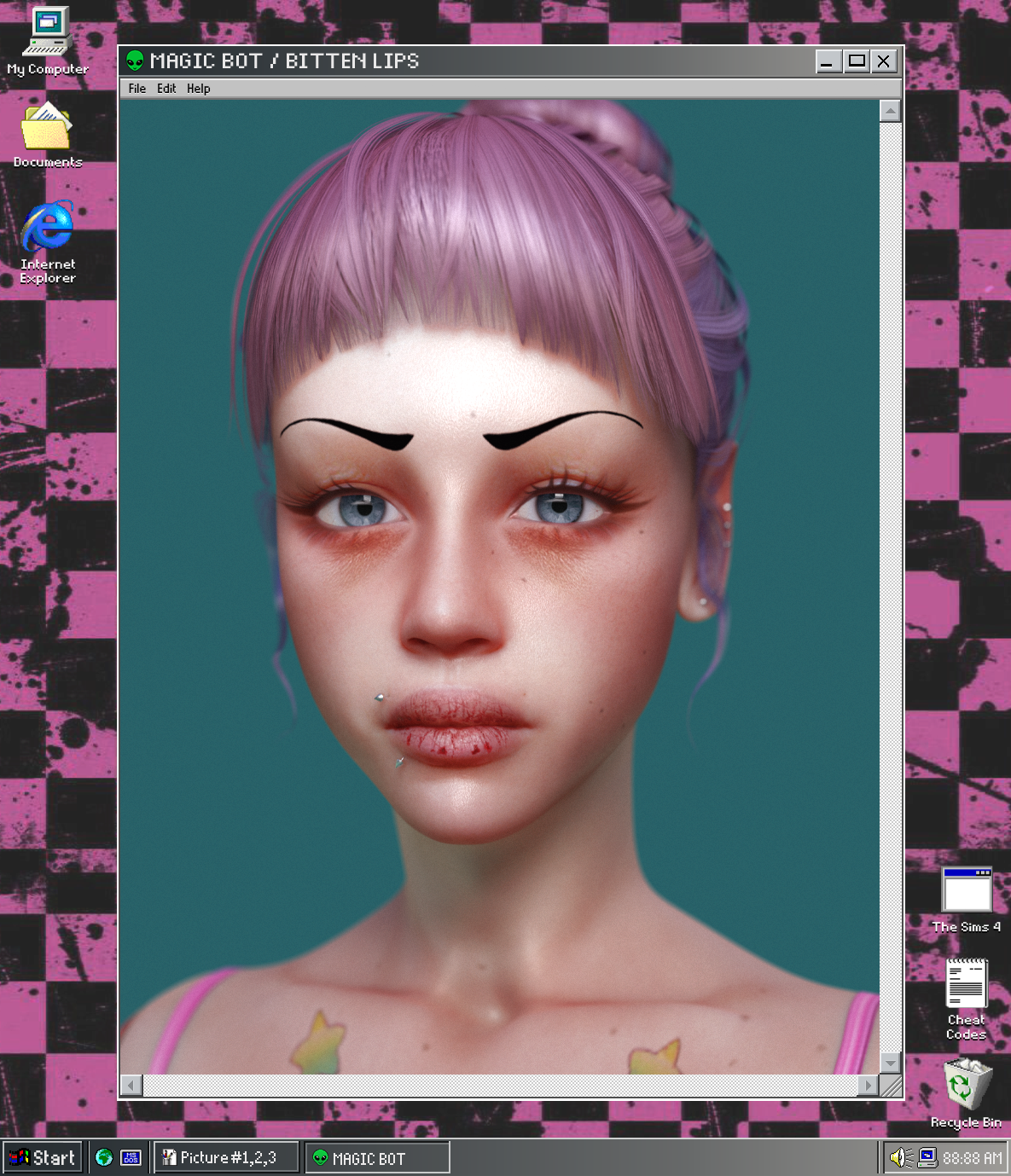Open the globe icon on the taskbar

pyautogui.click(x=103, y=1157)
